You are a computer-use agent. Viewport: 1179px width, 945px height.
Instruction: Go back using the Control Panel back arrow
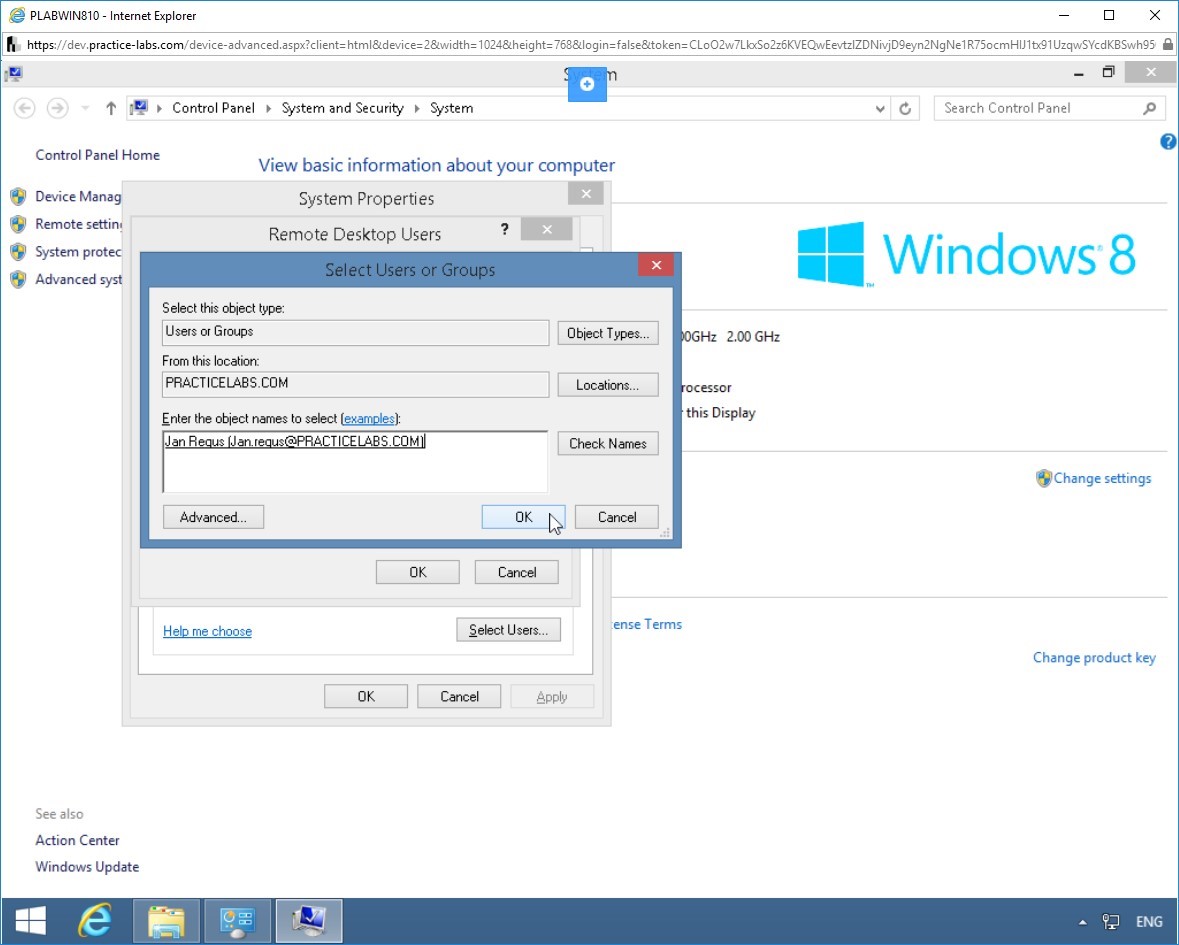coord(24,108)
